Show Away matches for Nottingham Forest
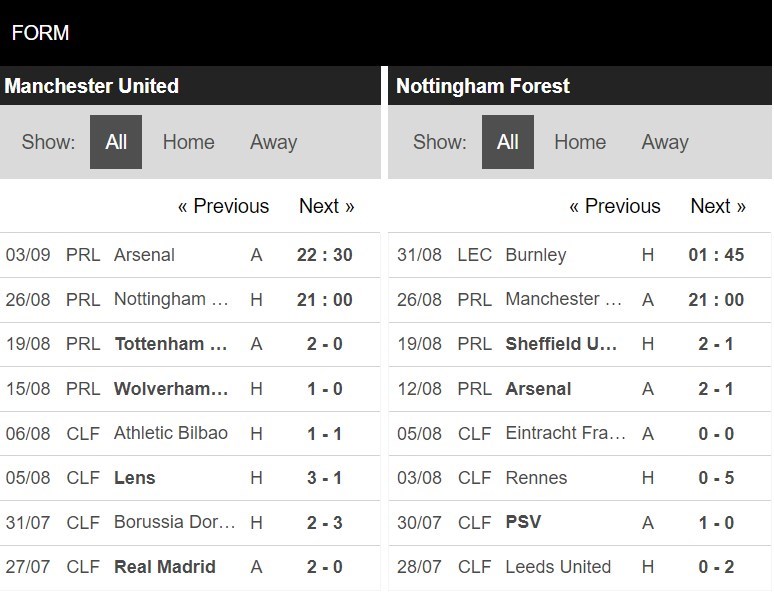 [665, 142]
